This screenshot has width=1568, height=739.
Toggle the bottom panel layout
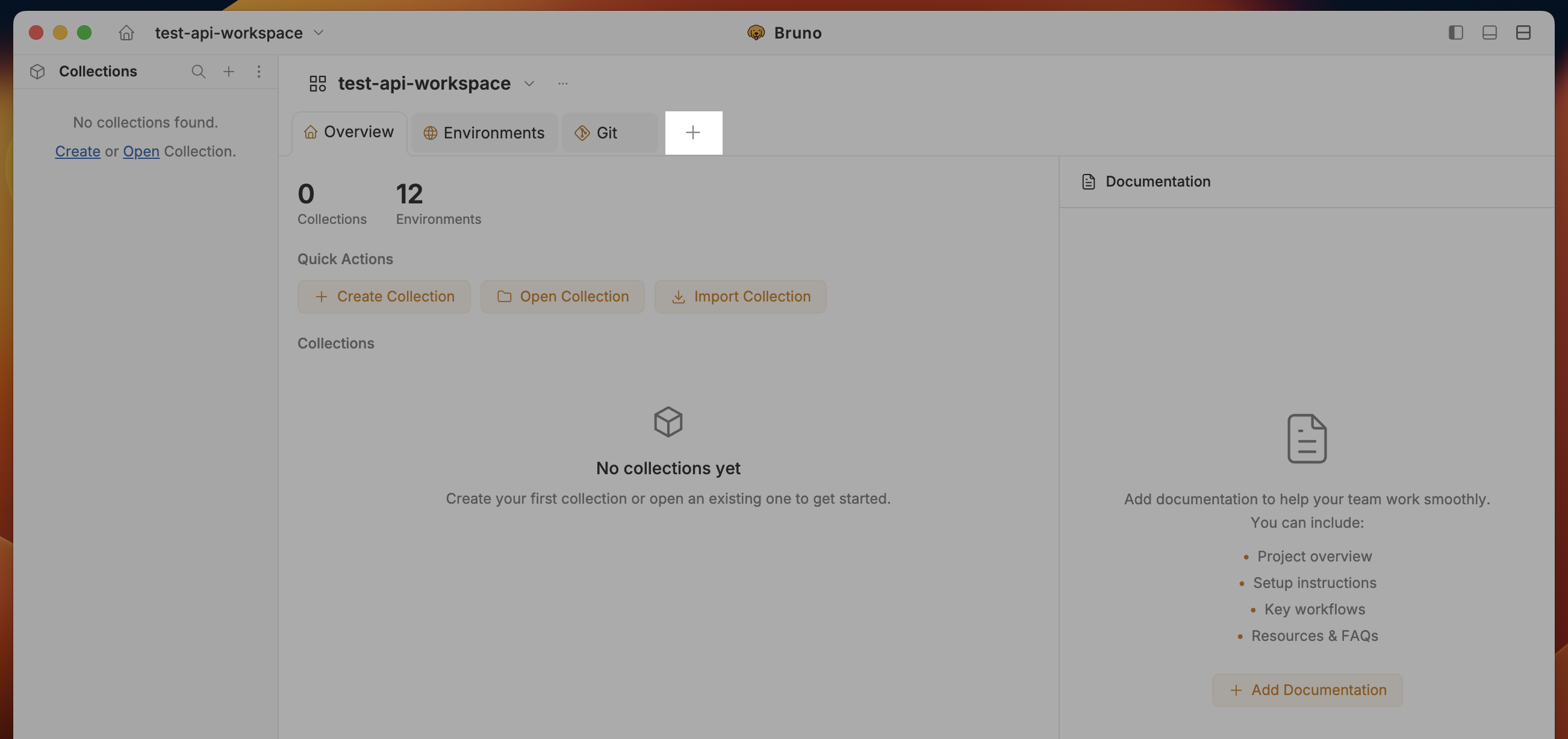pos(1490,33)
